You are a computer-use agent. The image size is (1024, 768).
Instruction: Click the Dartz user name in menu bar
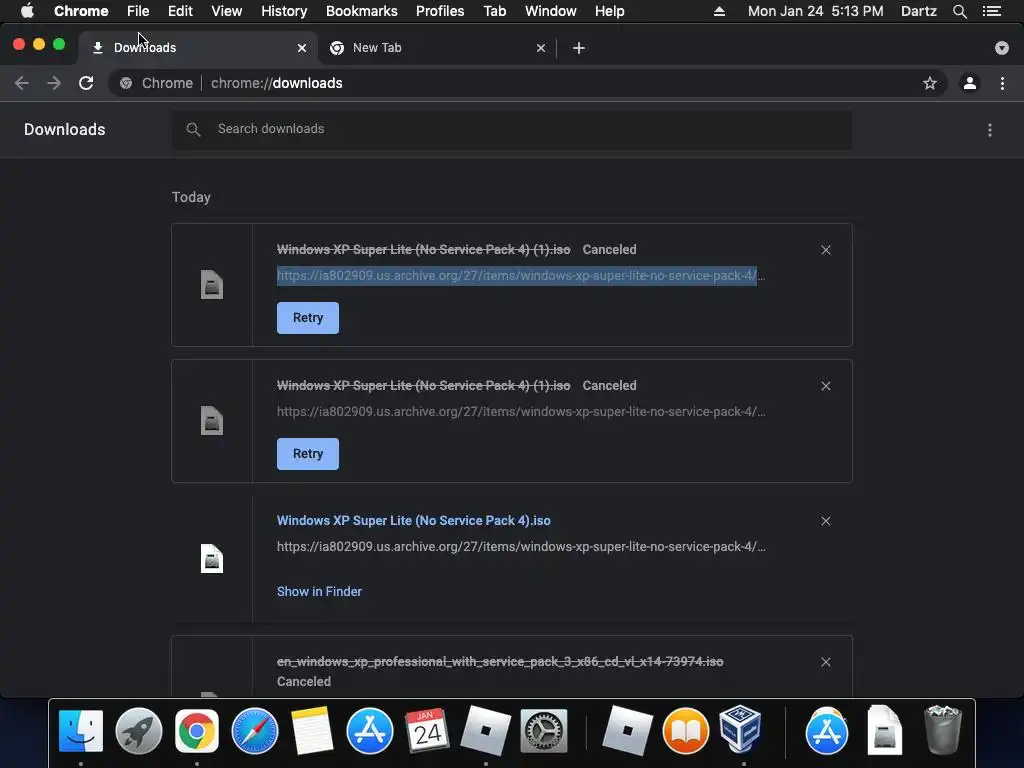[x=919, y=11]
